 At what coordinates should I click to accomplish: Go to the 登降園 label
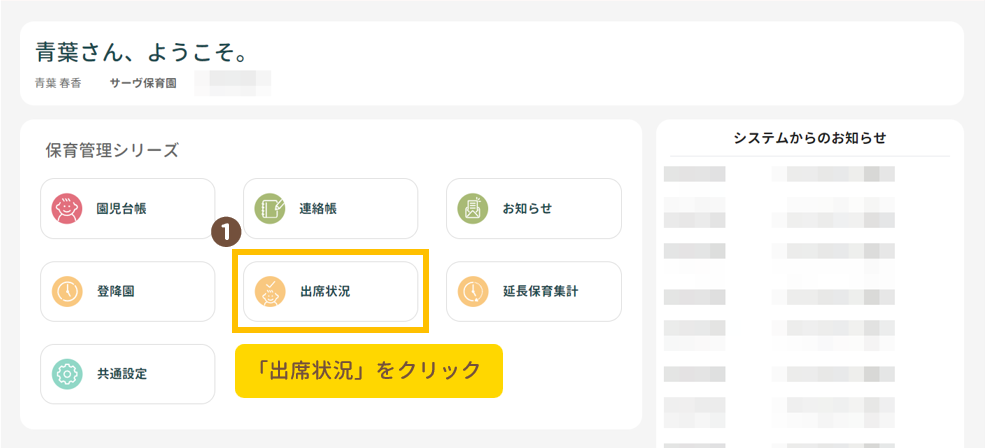click(x=116, y=292)
